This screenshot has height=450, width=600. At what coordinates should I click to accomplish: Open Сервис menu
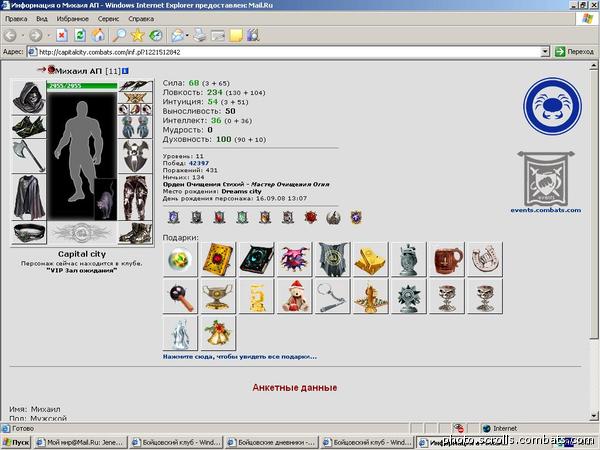[x=108, y=19]
